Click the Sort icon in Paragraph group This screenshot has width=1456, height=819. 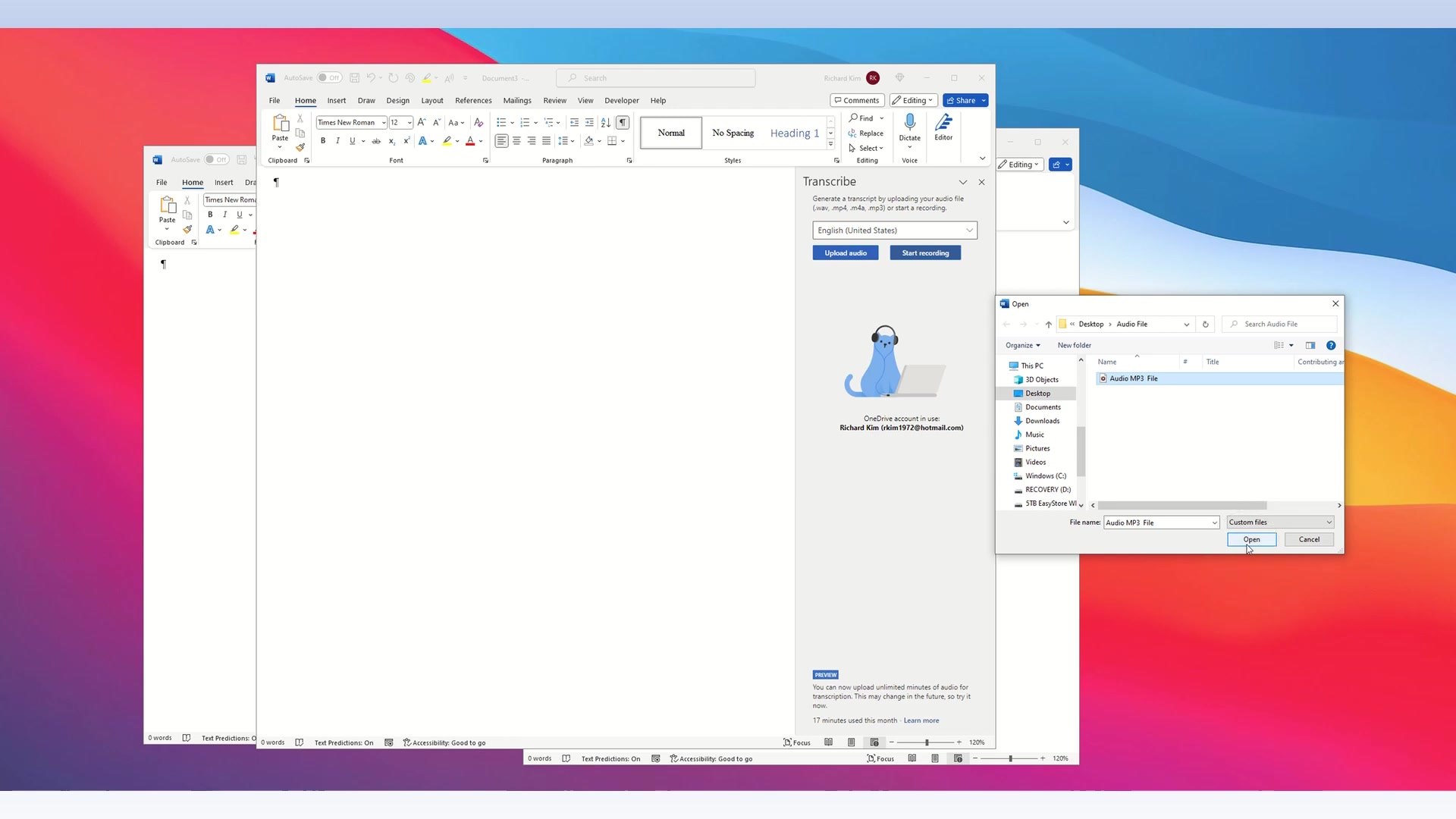[605, 122]
